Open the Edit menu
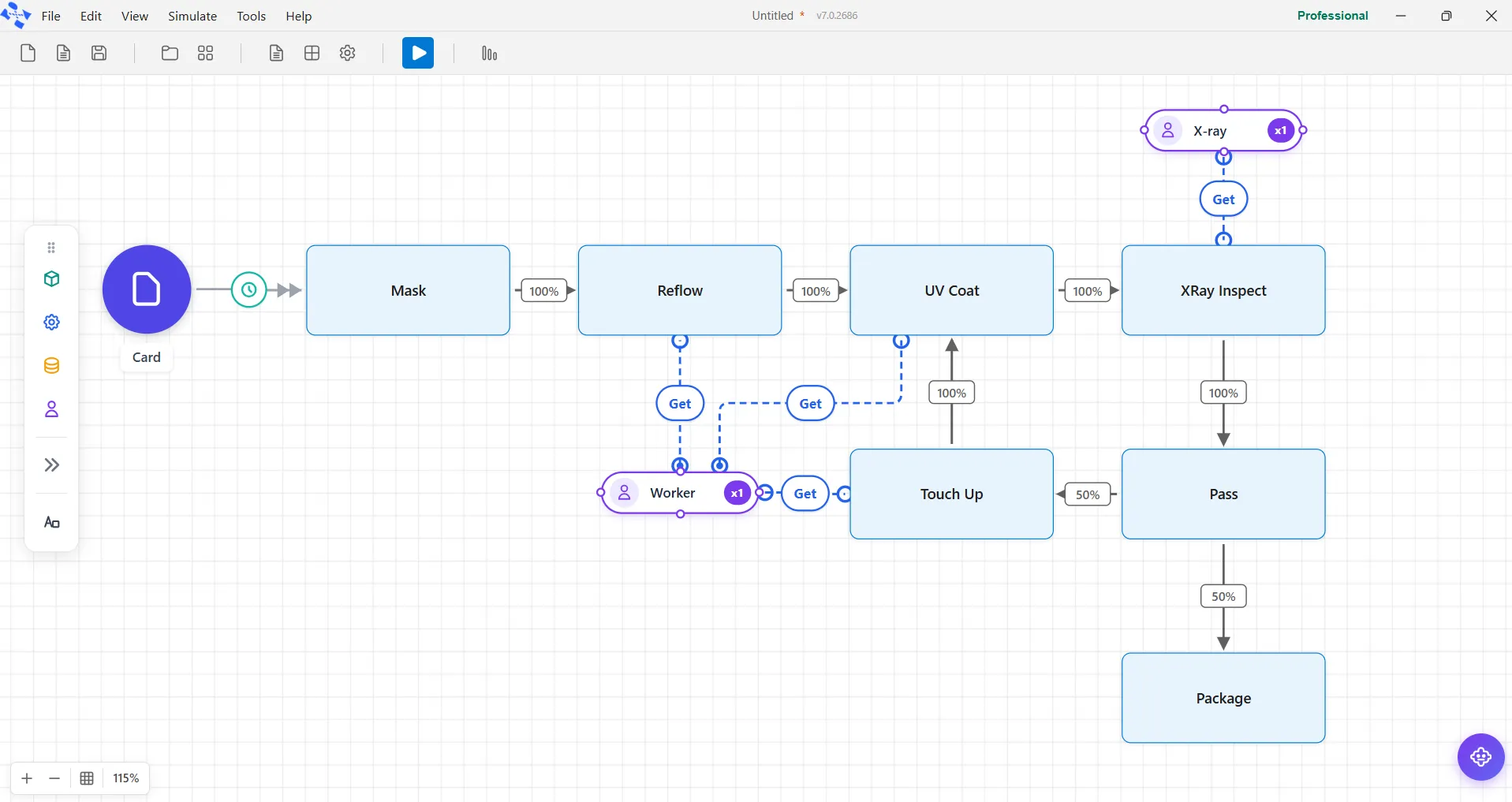This screenshot has height=802, width=1512. (91, 16)
